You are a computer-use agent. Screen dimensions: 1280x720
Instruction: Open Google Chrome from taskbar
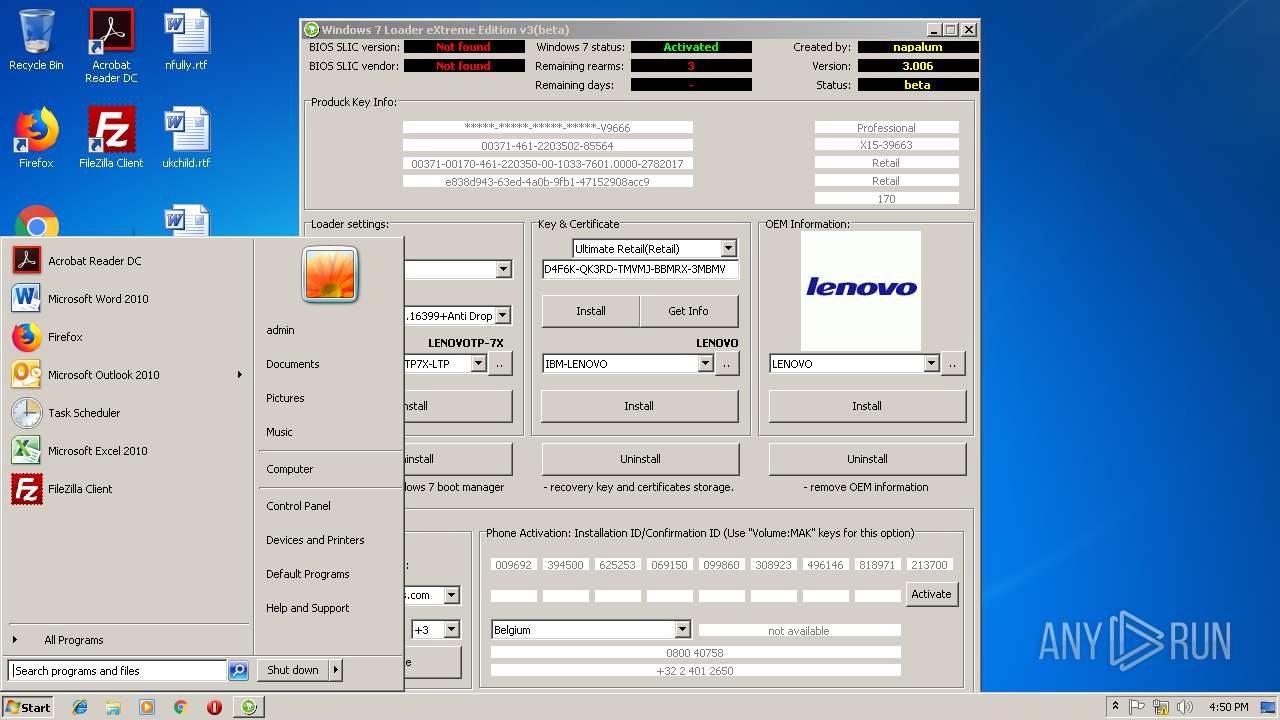tap(180, 707)
